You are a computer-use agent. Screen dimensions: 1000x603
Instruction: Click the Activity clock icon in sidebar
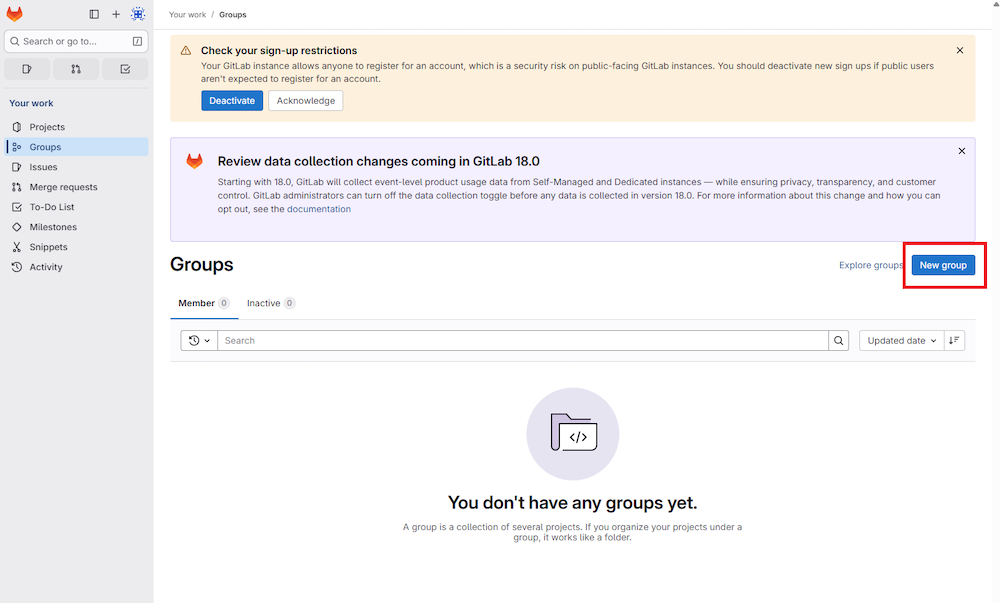pos(17,267)
